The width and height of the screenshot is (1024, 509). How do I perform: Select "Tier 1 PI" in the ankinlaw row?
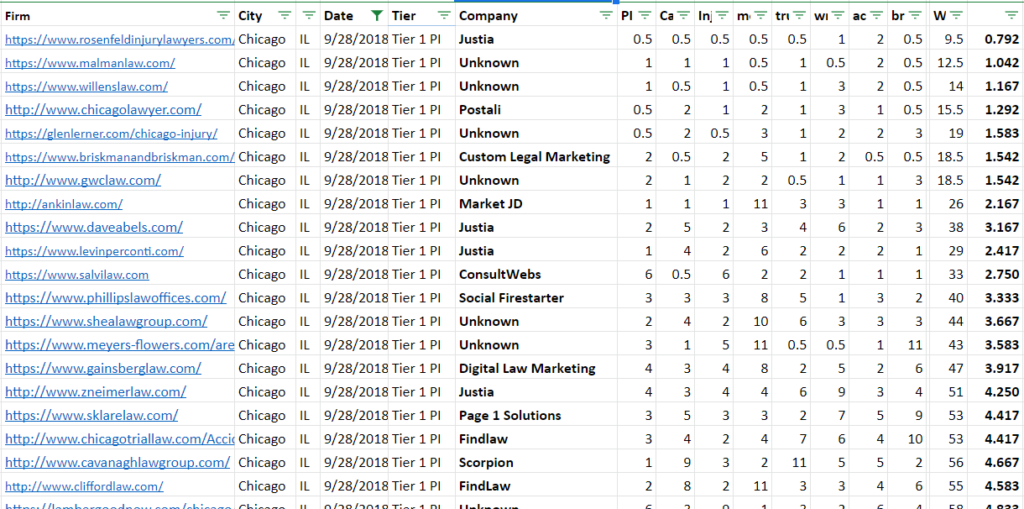click(x=416, y=204)
